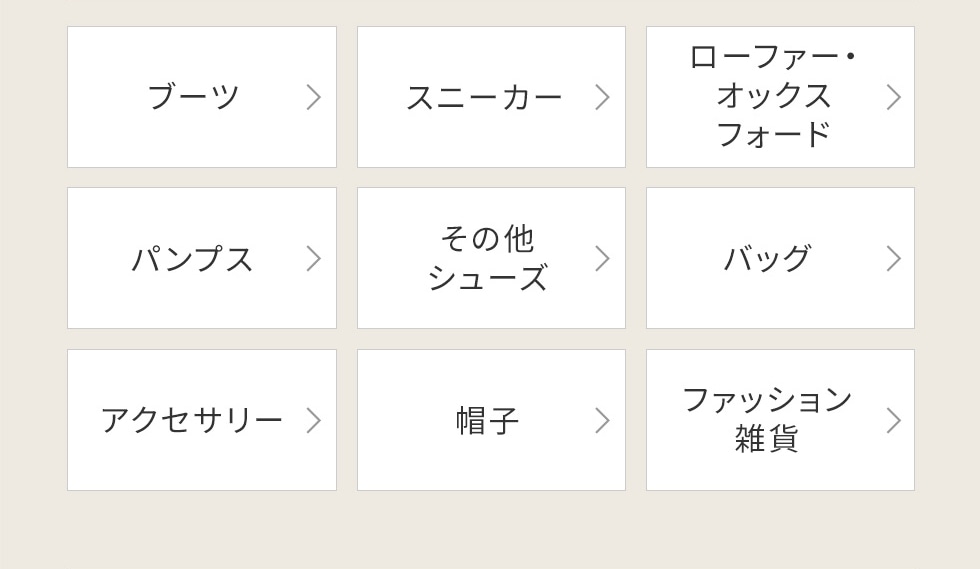
Task: Expand アクセサリー using its chevron arrow
Action: (313, 420)
